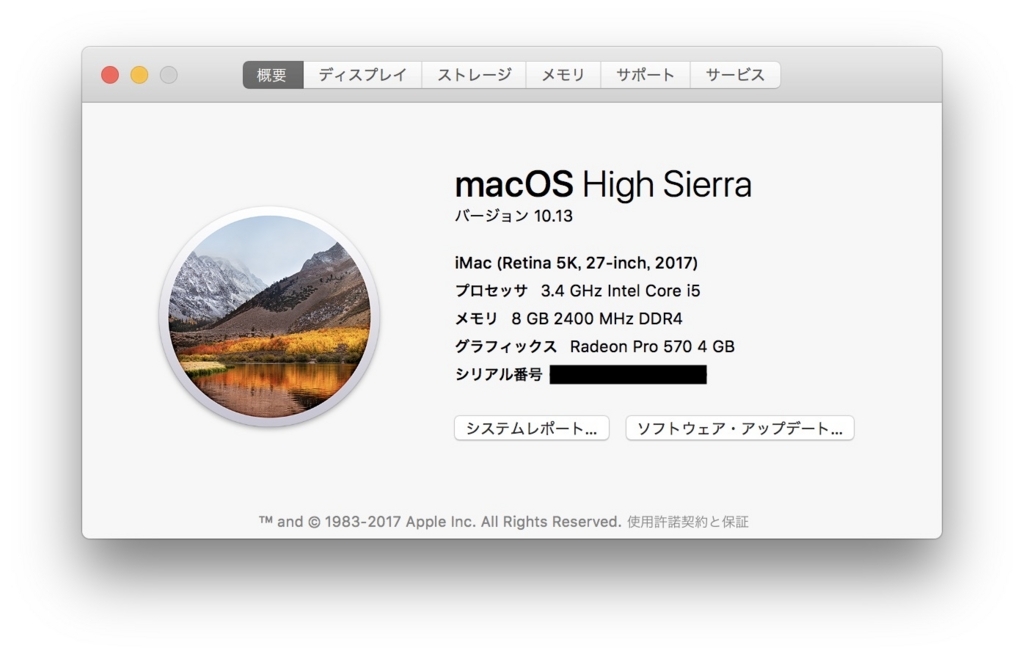Click the macOS High Sierra title text

(604, 184)
